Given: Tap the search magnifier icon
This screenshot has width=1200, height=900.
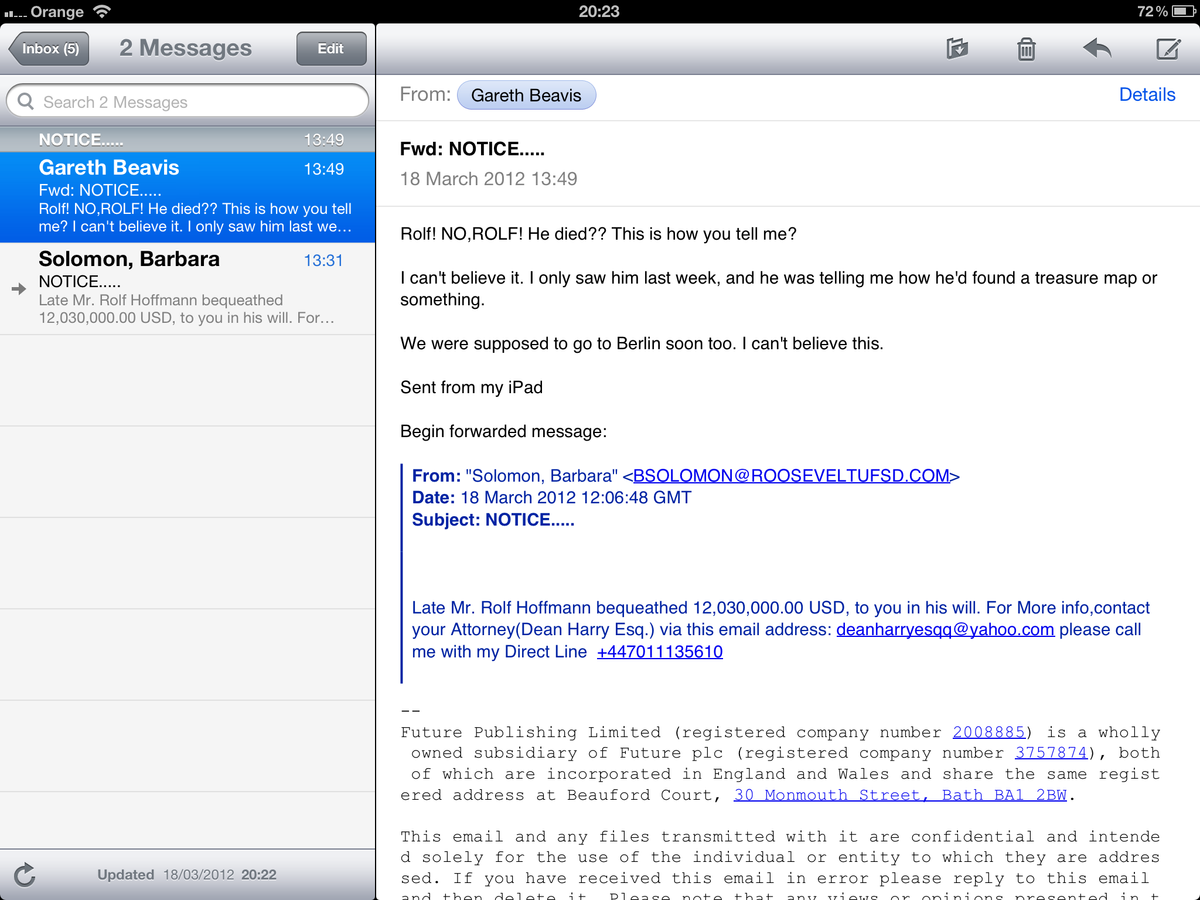Looking at the screenshot, I should coord(26,101).
